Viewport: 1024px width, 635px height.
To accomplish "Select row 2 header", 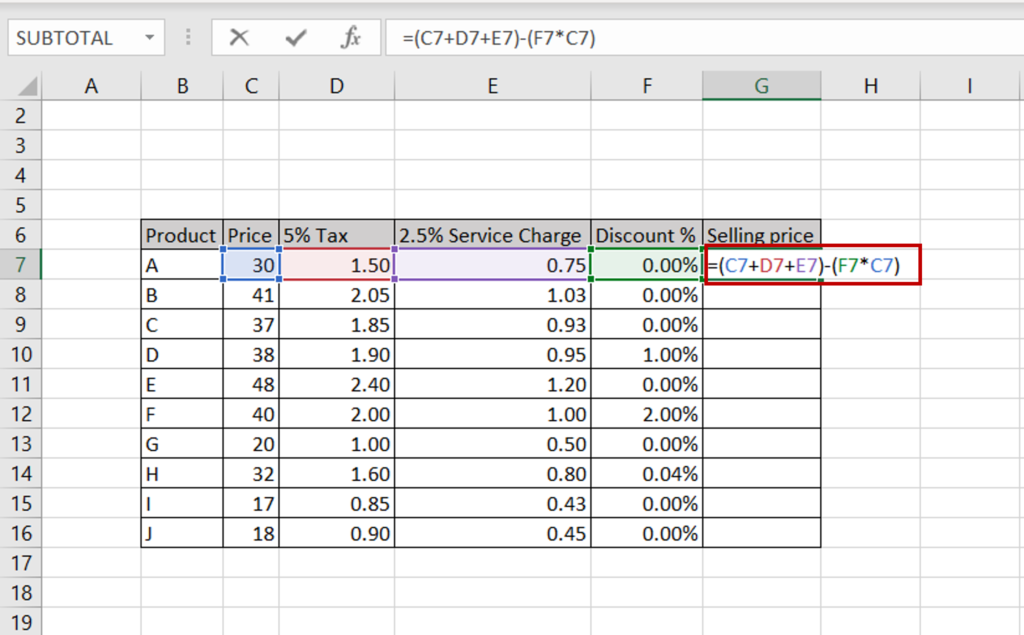I will click(x=21, y=116).
